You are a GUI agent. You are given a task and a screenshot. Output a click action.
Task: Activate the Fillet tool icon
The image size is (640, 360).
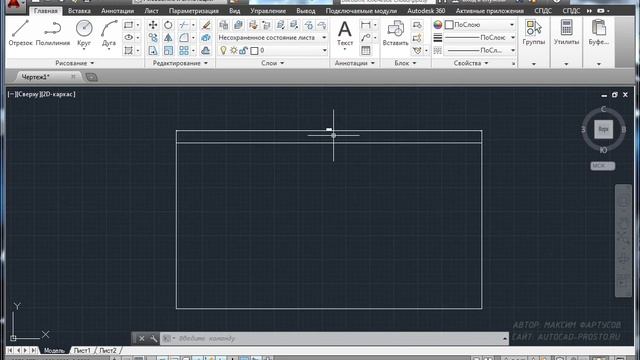tap(184, 38)
